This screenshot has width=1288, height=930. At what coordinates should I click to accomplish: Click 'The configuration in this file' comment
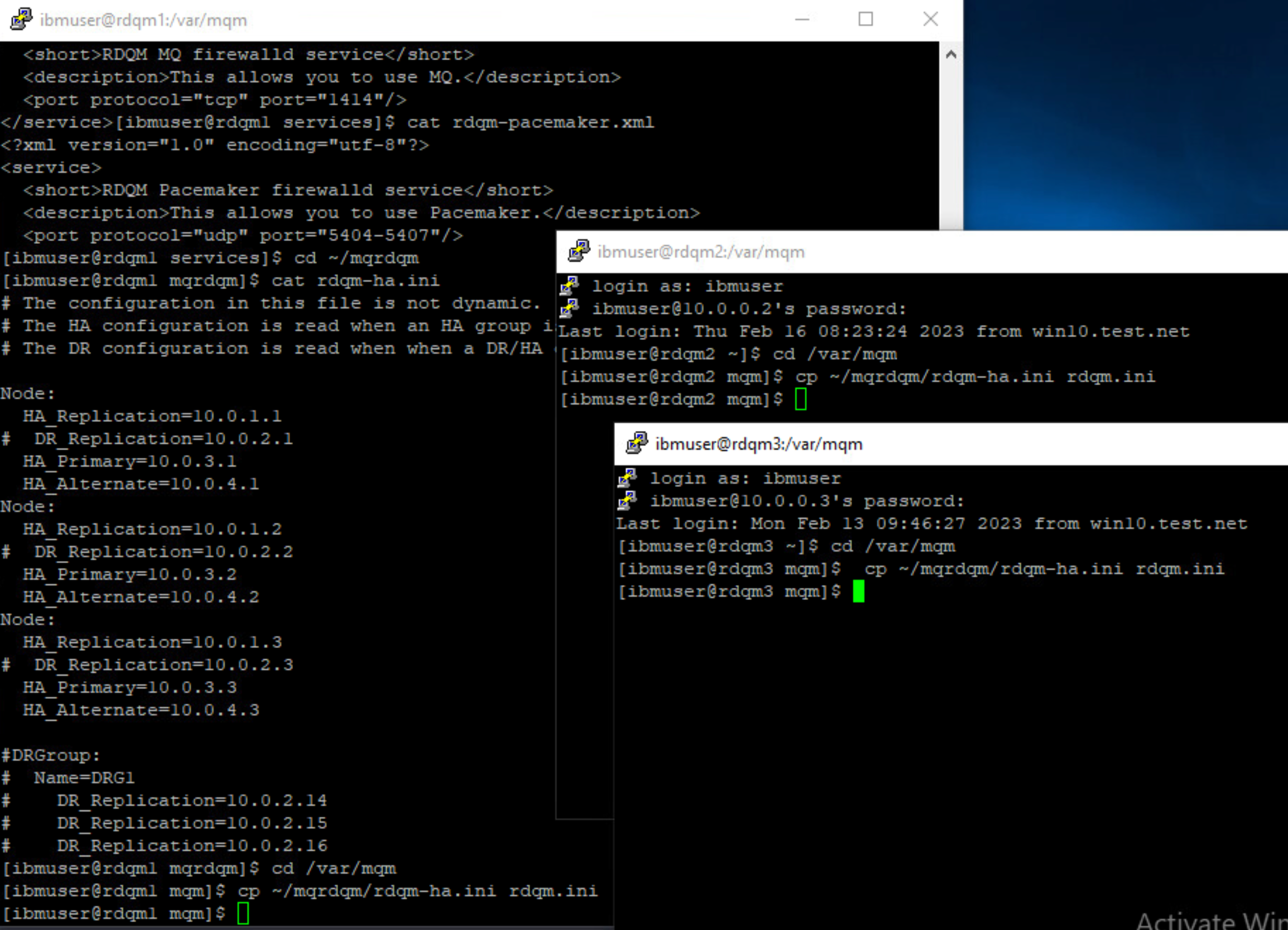271,303
